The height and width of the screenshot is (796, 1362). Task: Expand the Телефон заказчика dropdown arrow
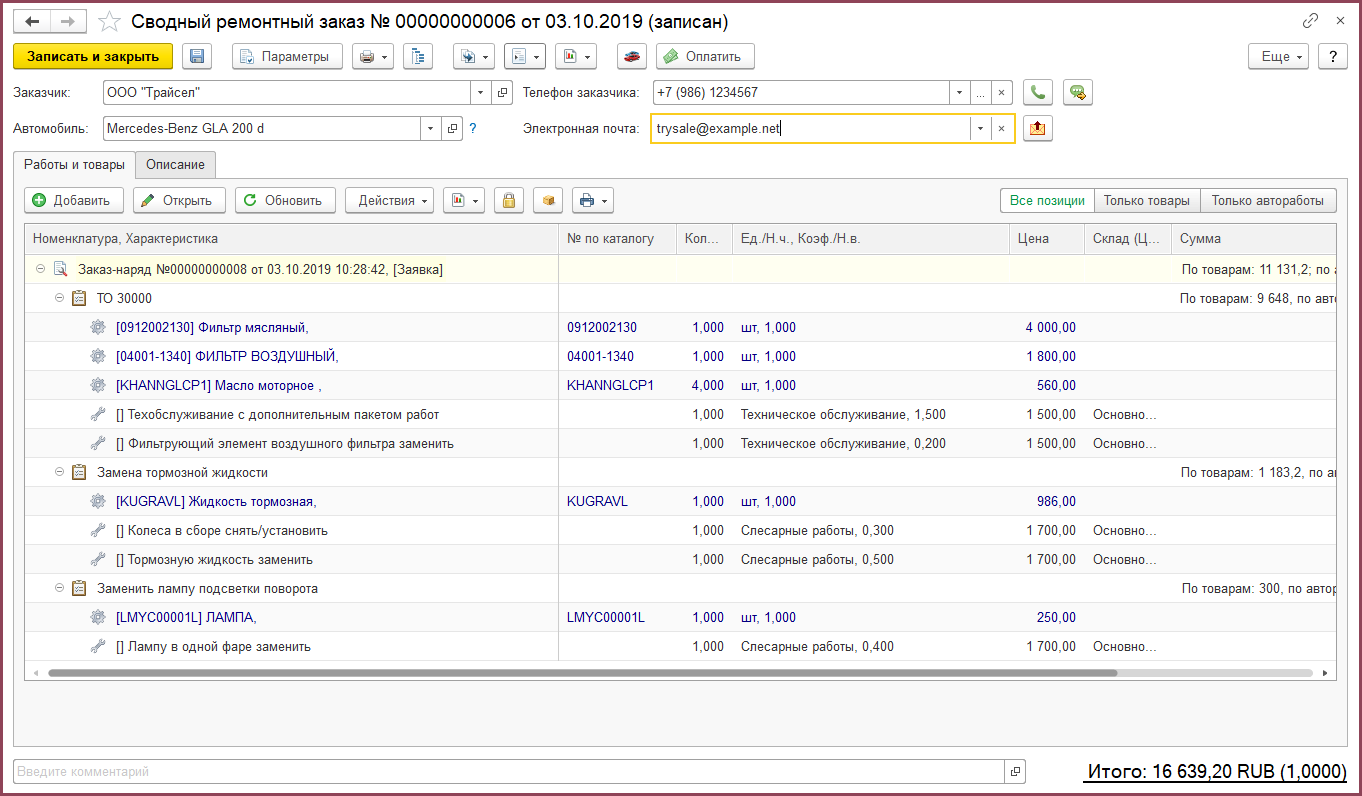pyautogui.click(x=959, y=92)
